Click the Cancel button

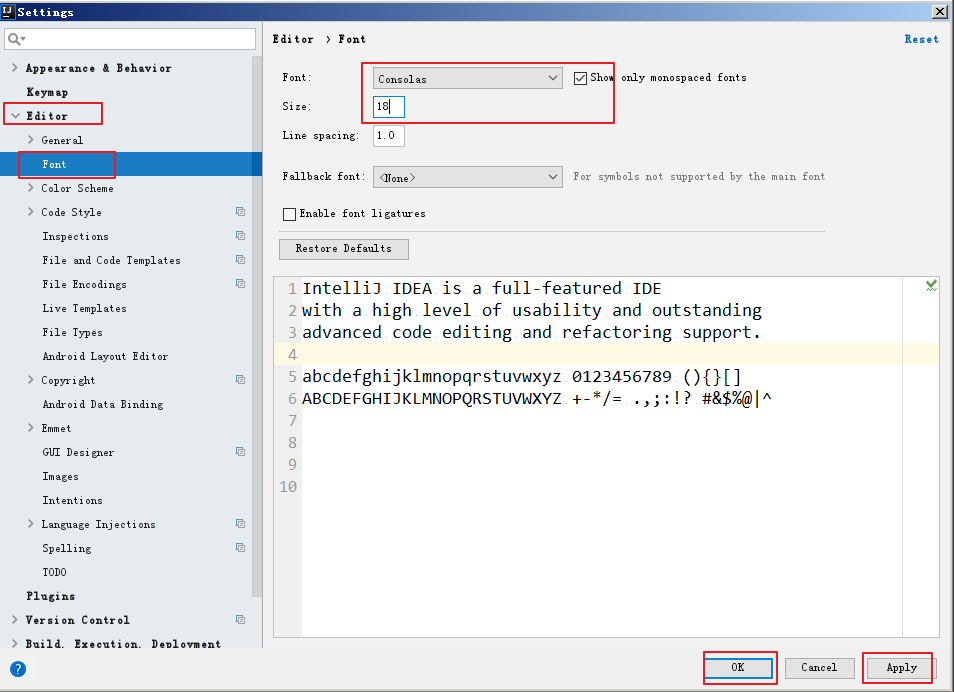click(x=819, y=668)
